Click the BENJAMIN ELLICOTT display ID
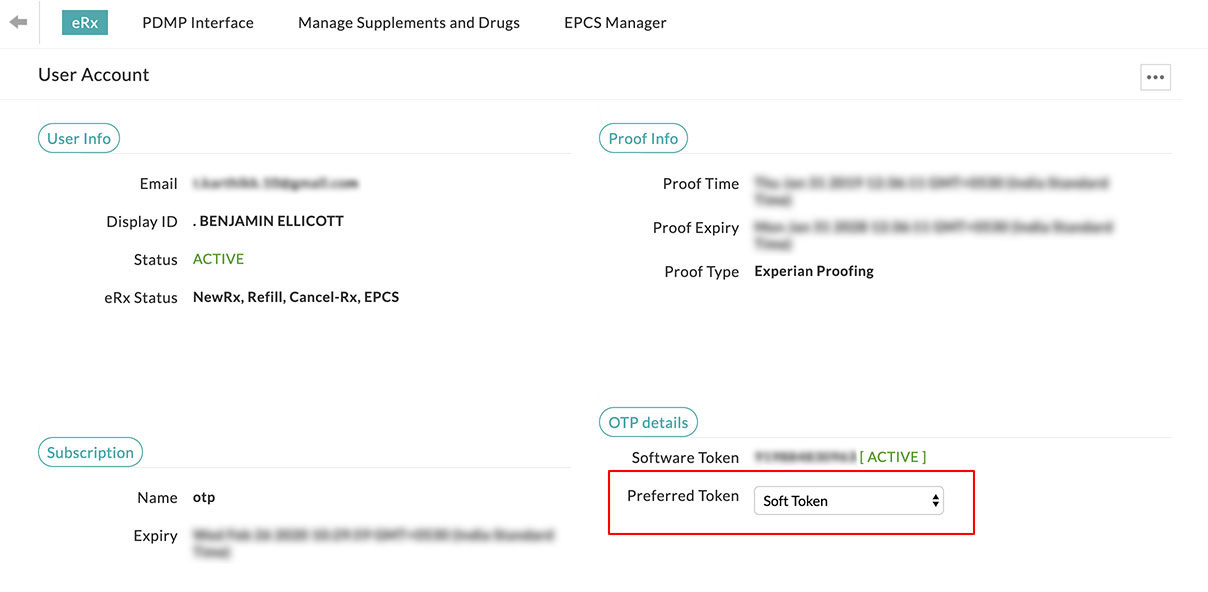Screen dimensions: 1208x592 click(x=270, y=221)
